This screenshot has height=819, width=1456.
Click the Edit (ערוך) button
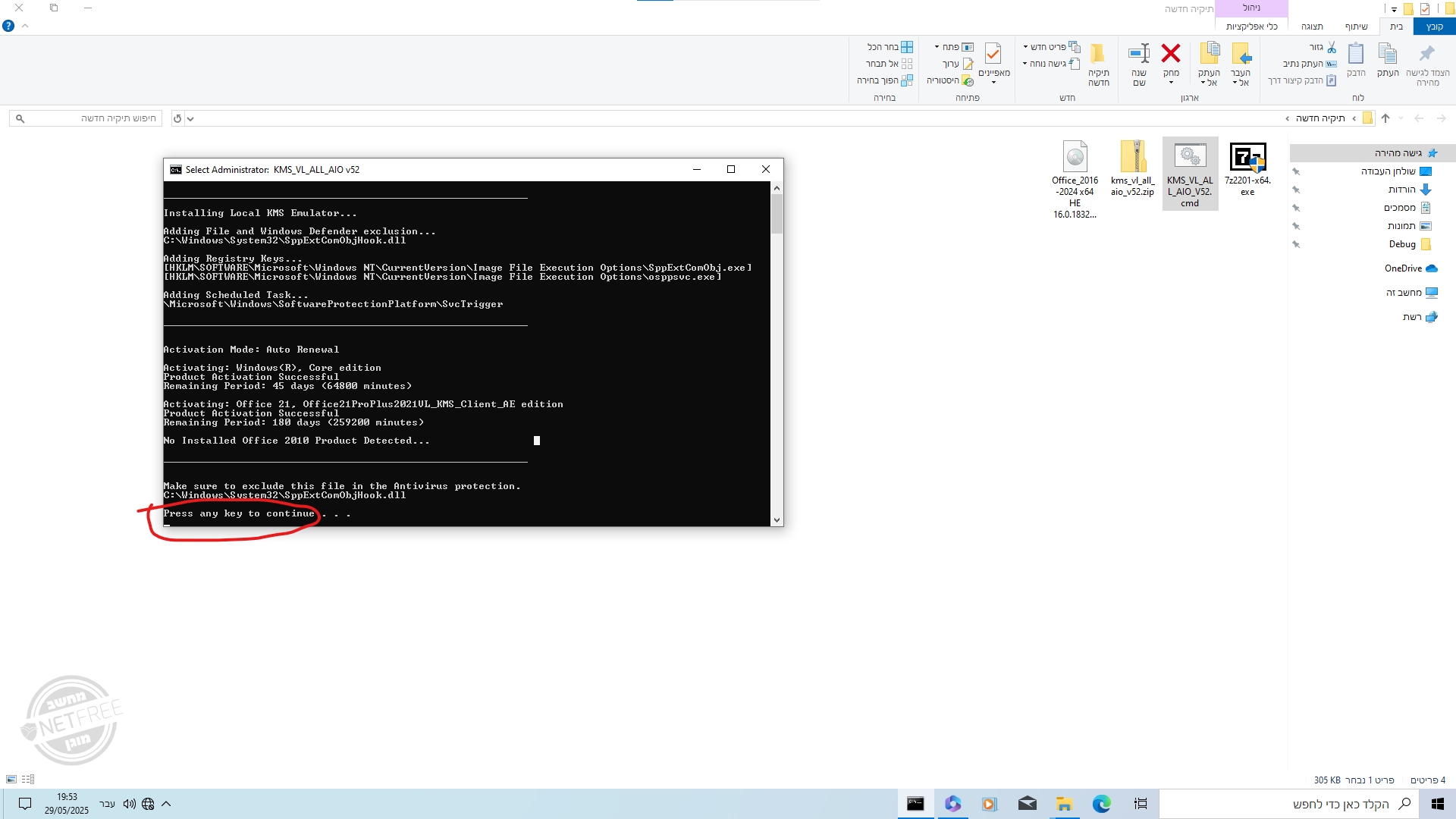pyautogui.click(x=958, y=64)
